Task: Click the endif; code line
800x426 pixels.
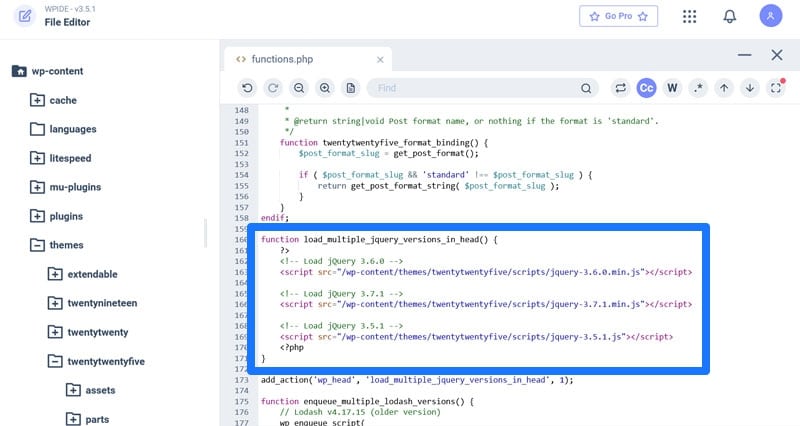Action: (274, 218)
